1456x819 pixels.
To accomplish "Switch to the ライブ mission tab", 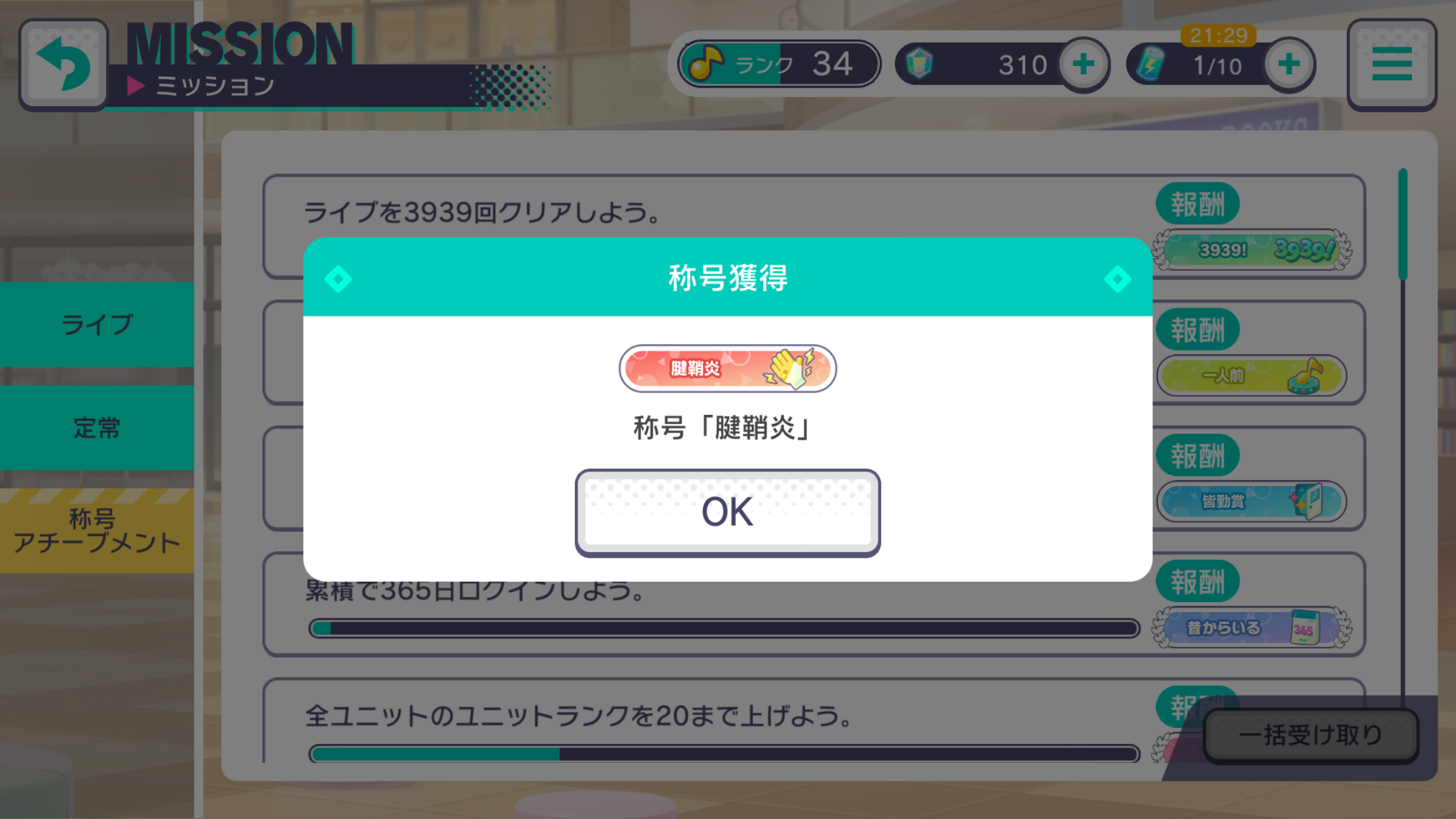I will tap(97, 324).
